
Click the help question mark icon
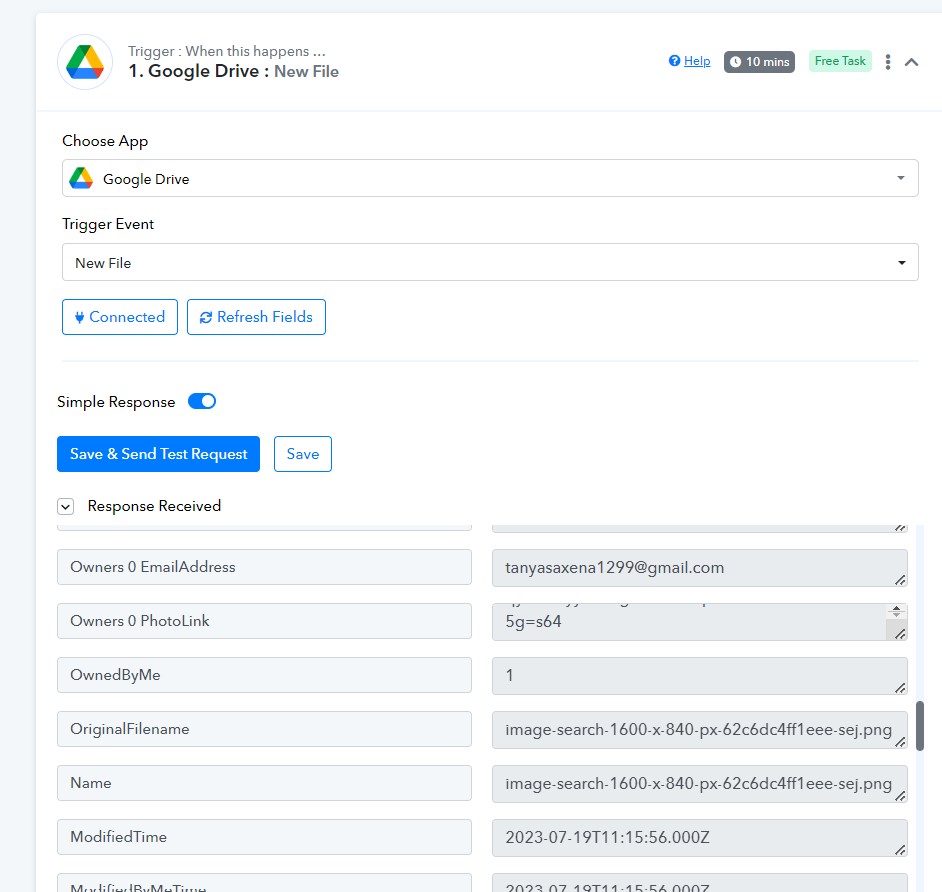click(x=674, y=61)
